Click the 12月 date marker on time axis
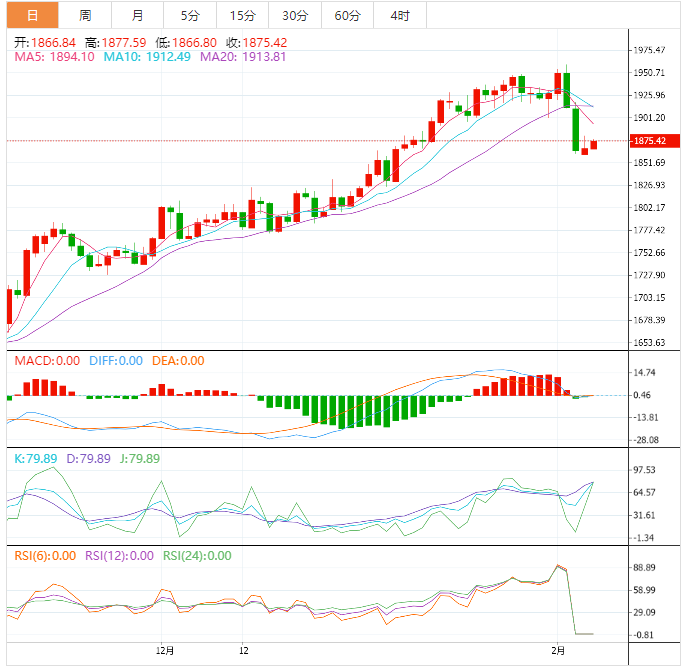Image resolution: width=681 pixels, height=670 pixels. coord(165,651)
